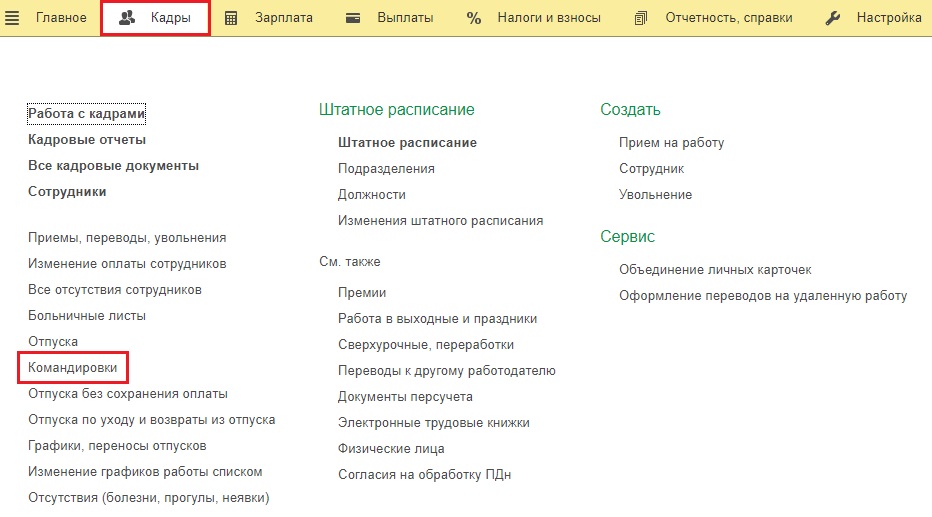This screenshot has width=932, height=517.
Task: Open Изменения штатного расписания
Action: pyautogui.click(x=440, y=221)
